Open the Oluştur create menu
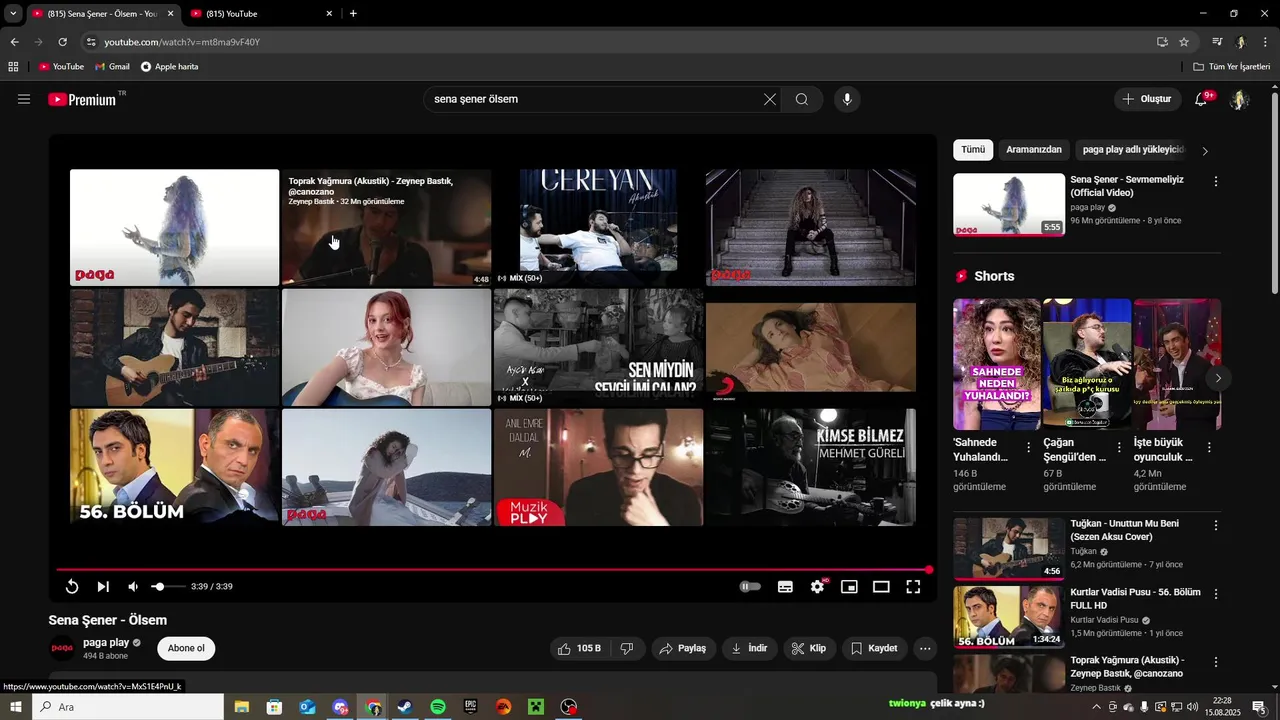The height and width of the screenshot is (720, 1280). pos(1147,99)
